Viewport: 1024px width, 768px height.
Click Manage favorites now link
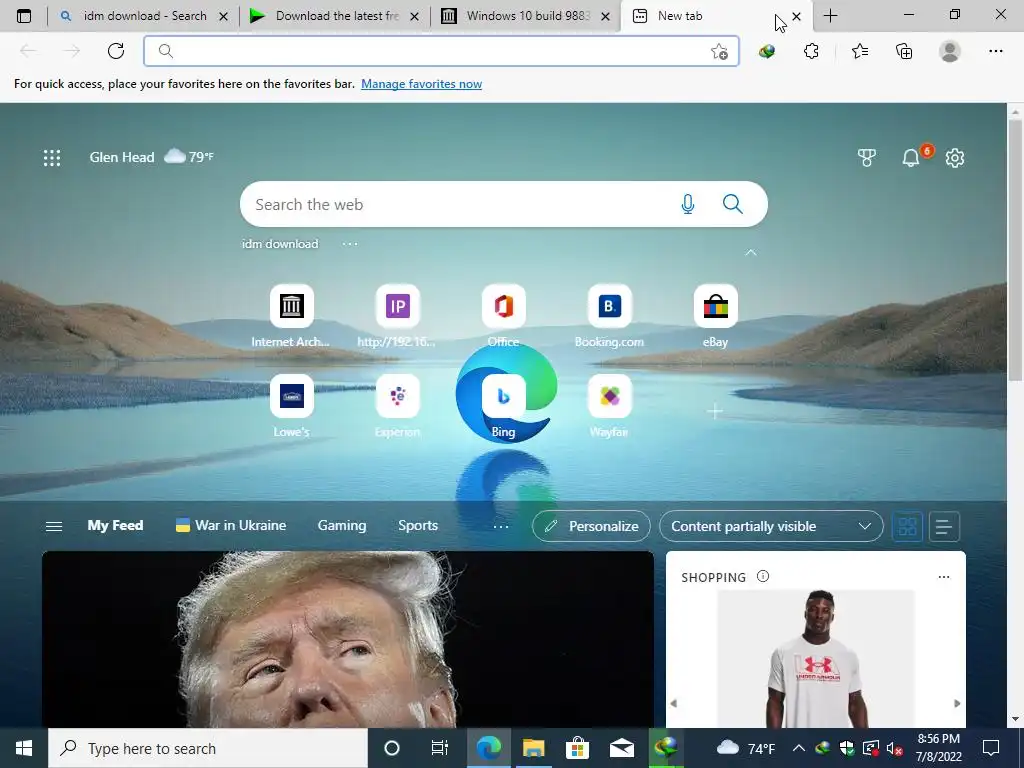click(421, 84)
